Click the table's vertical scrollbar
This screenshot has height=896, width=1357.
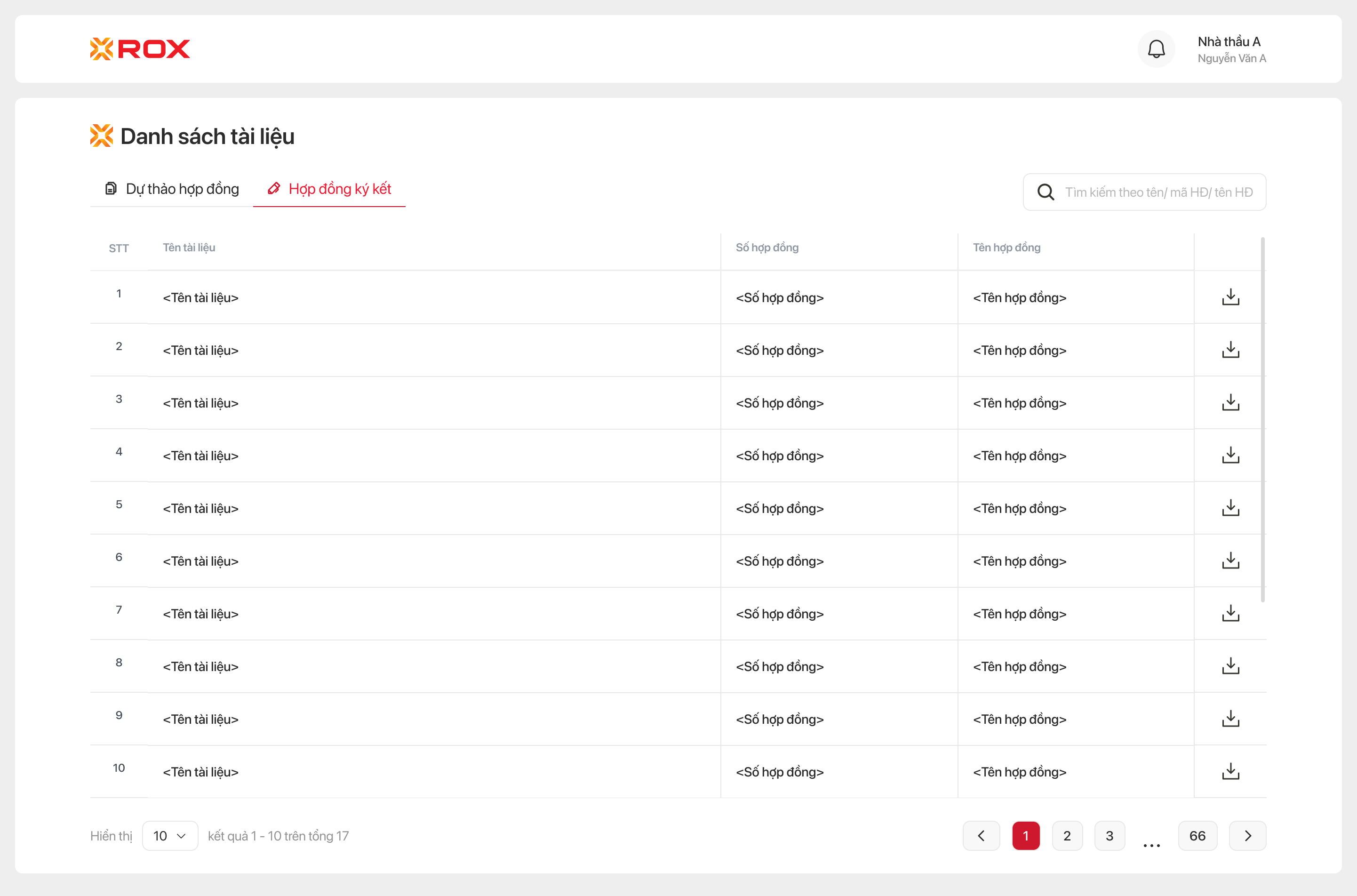pyautogui.click(x=1262, y=419)
